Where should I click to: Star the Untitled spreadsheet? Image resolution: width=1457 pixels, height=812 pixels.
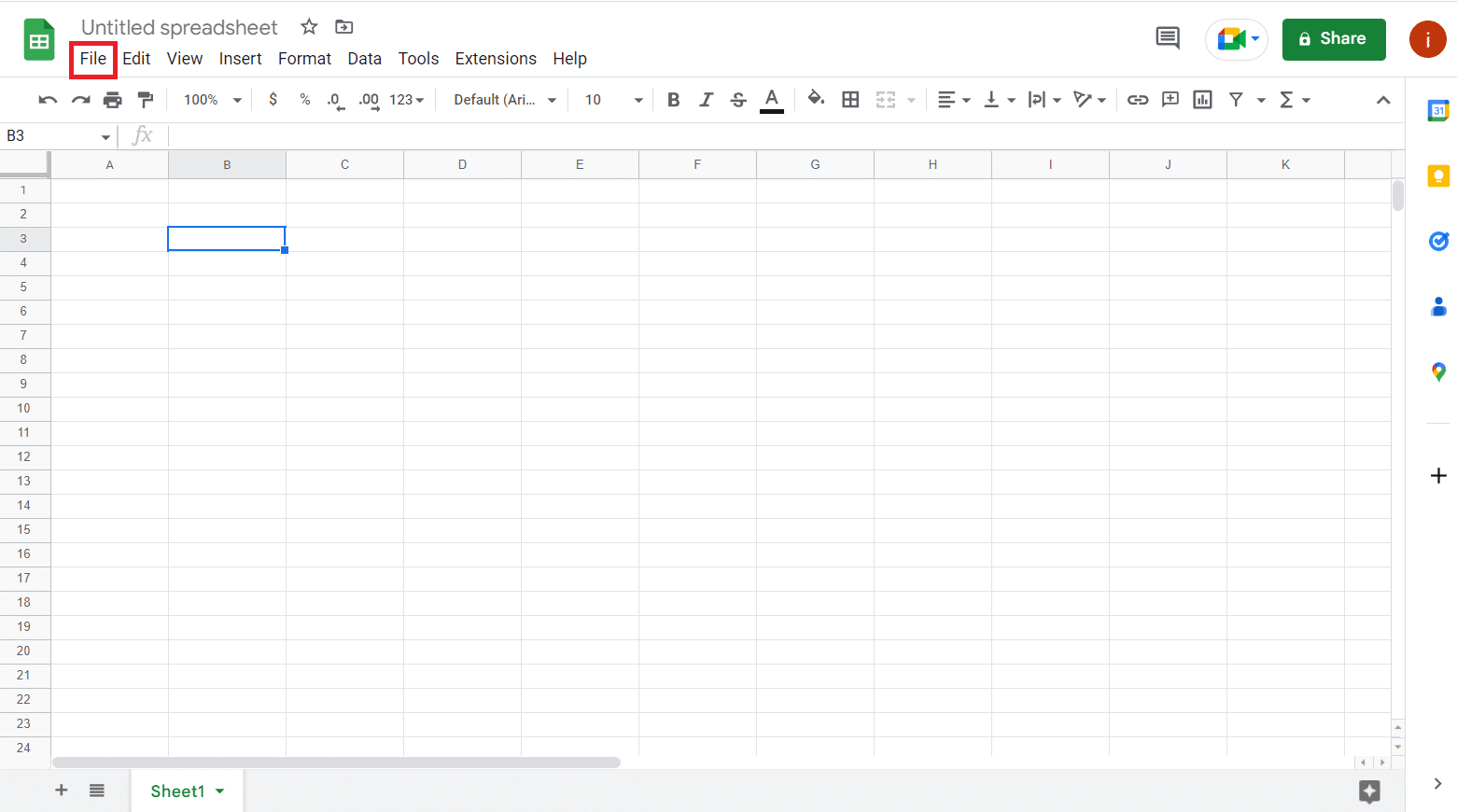[x=309, y=27]
